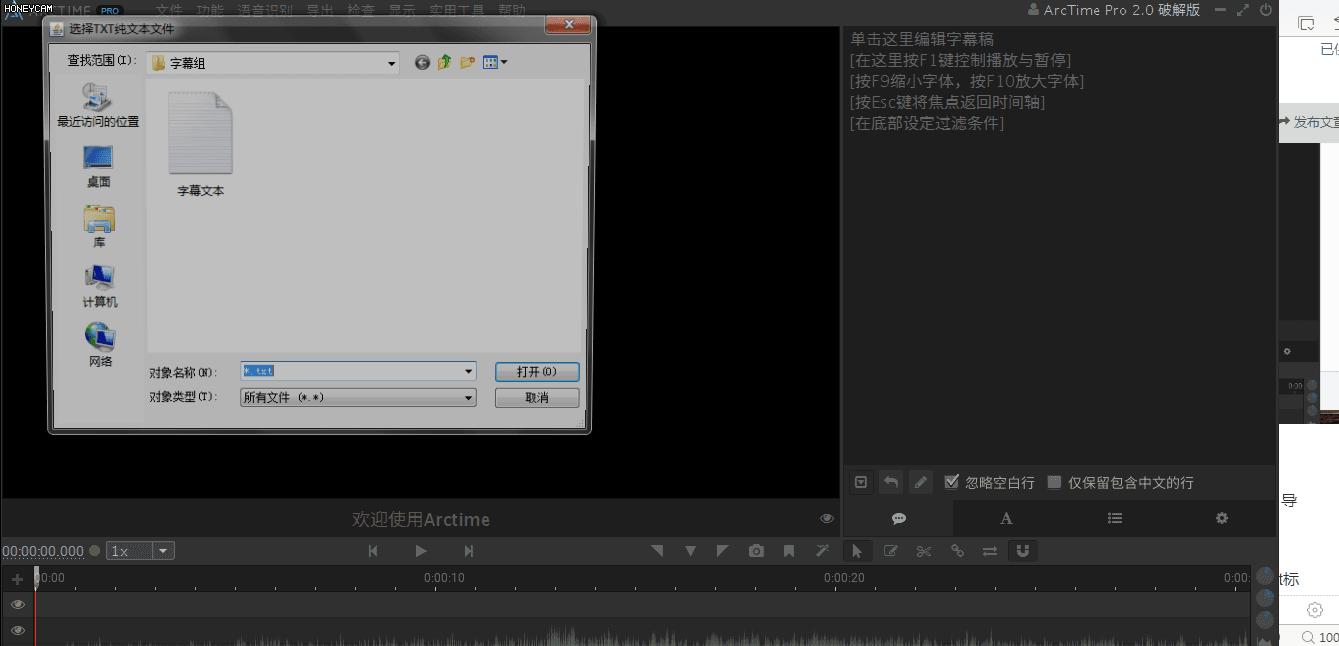Viewport: 1339px width, 646px height.
Task: Open the settings gear in the subtitle panel
Action: click(1221, 518)
